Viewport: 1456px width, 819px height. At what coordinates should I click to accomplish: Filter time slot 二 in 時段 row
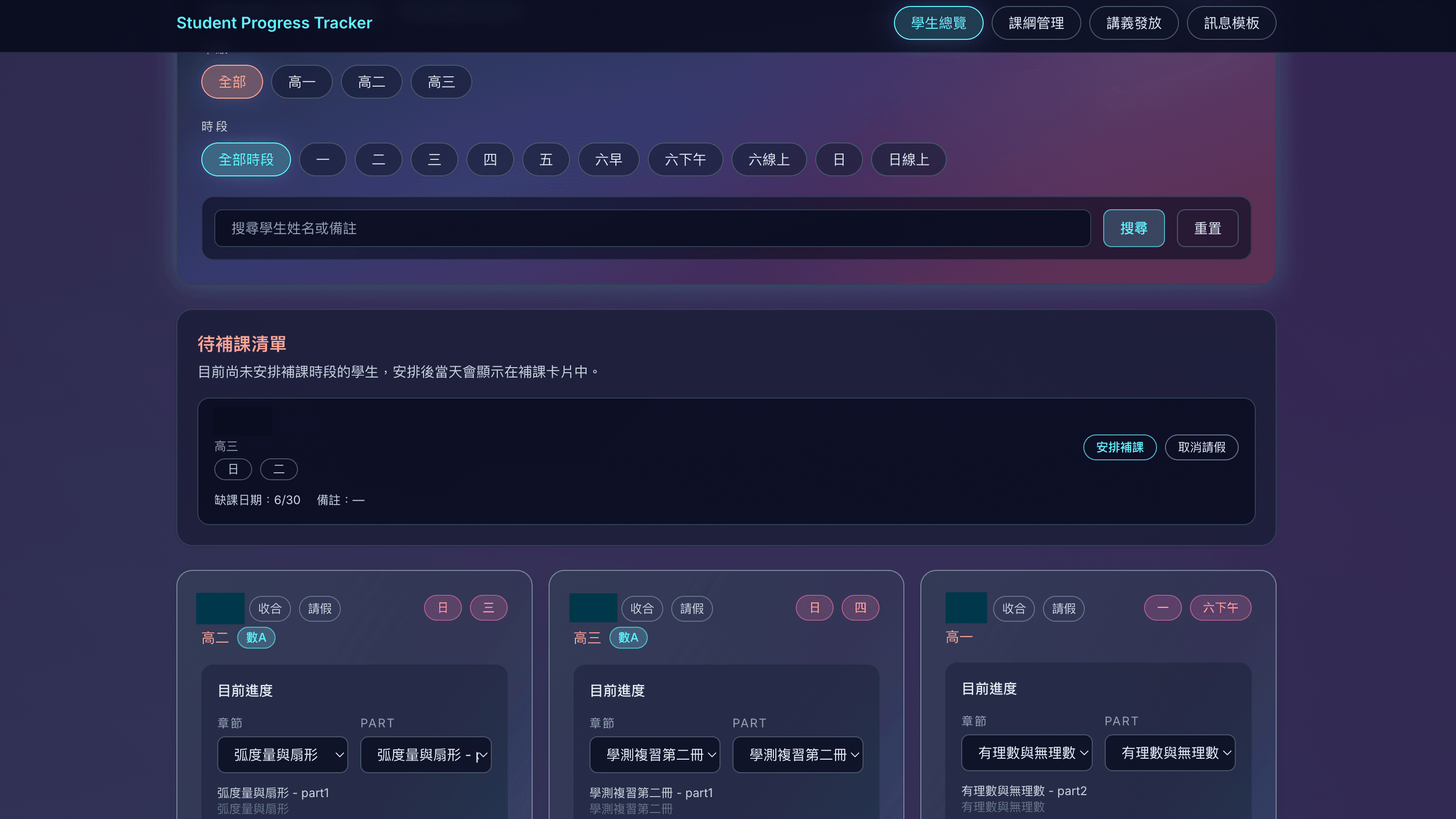click(x=379, y=159)
